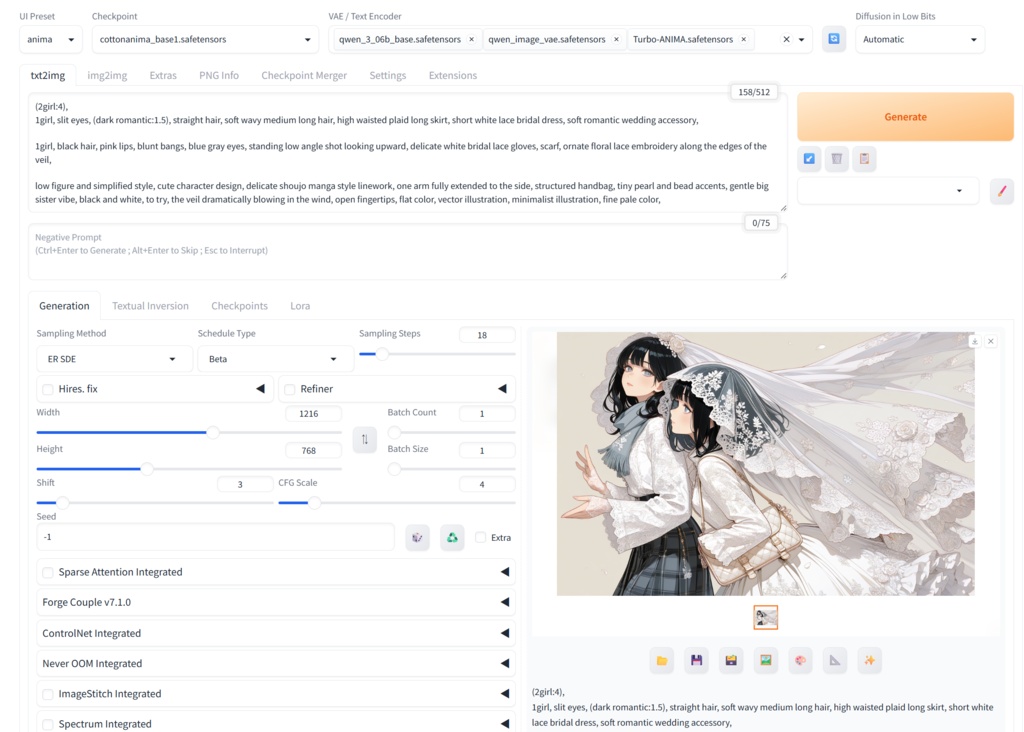This screenshot has width=1024, height=732.
Task: Enable ImageStitch Integrated
Action: tap(48, 694)
